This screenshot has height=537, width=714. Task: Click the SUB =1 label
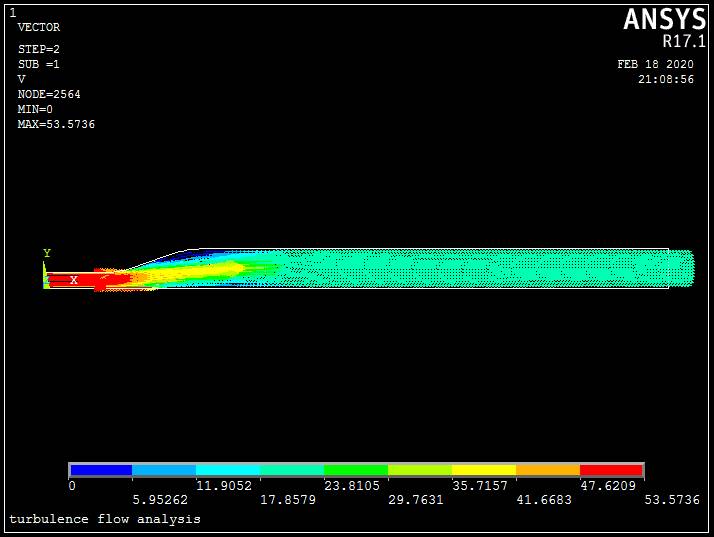(39, 64)
